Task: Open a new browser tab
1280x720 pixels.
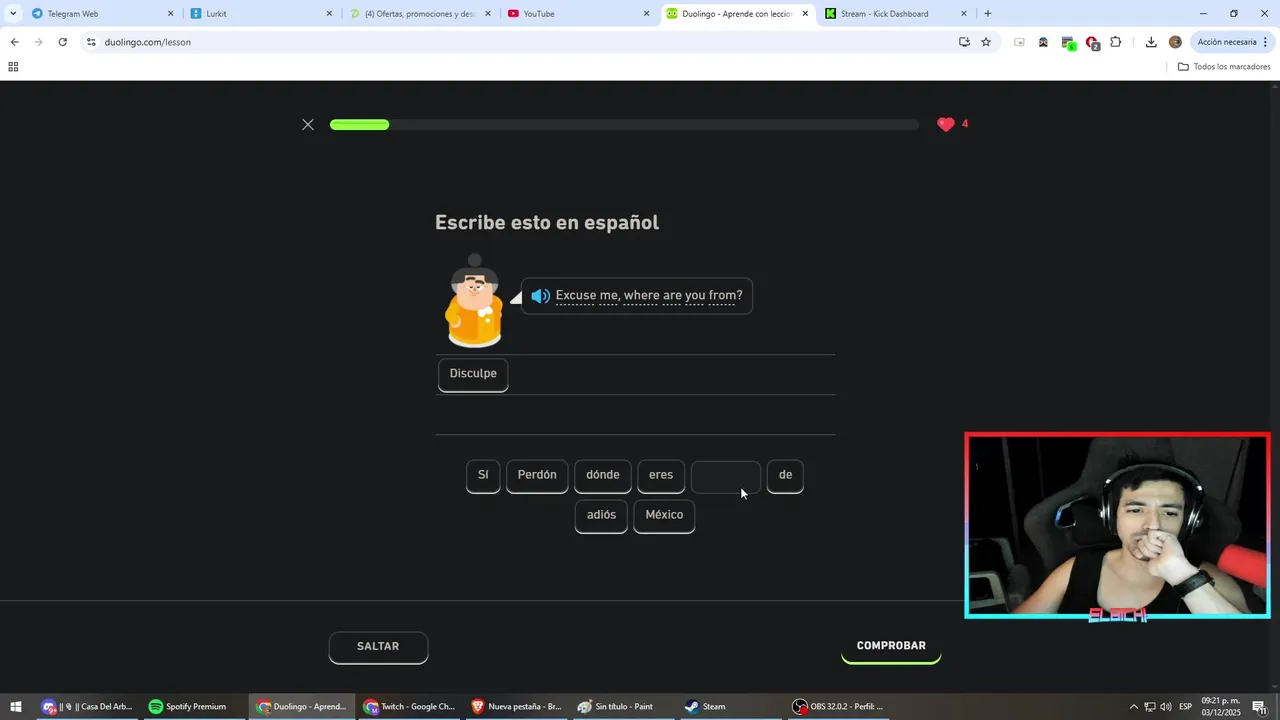Action: click(988, 14)
